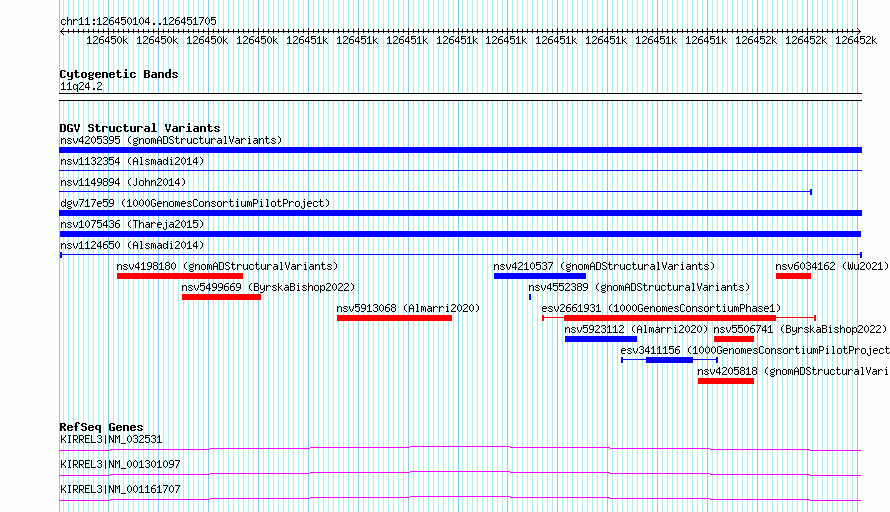Open variant nsv4205818 gnomAD label

[x=794, y=371]
